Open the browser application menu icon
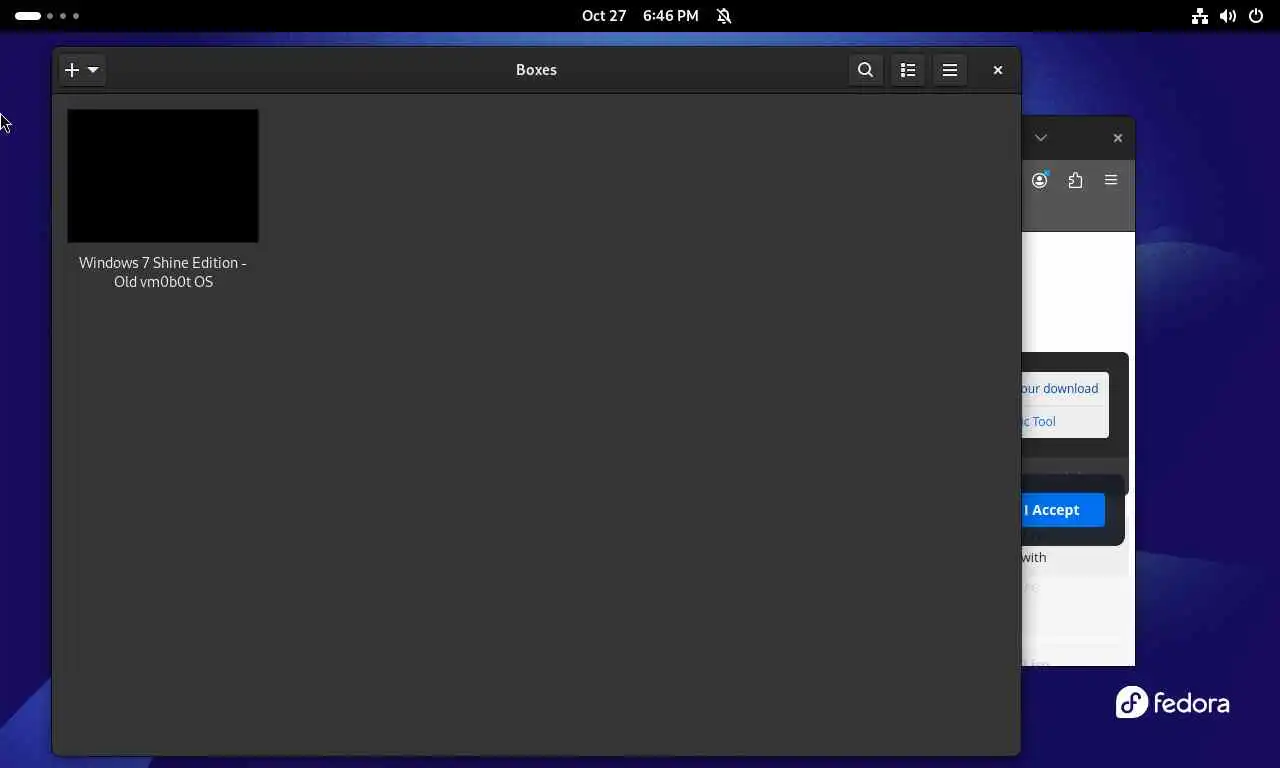The width and height of the screenshot is (1280, 768). 1111,180
